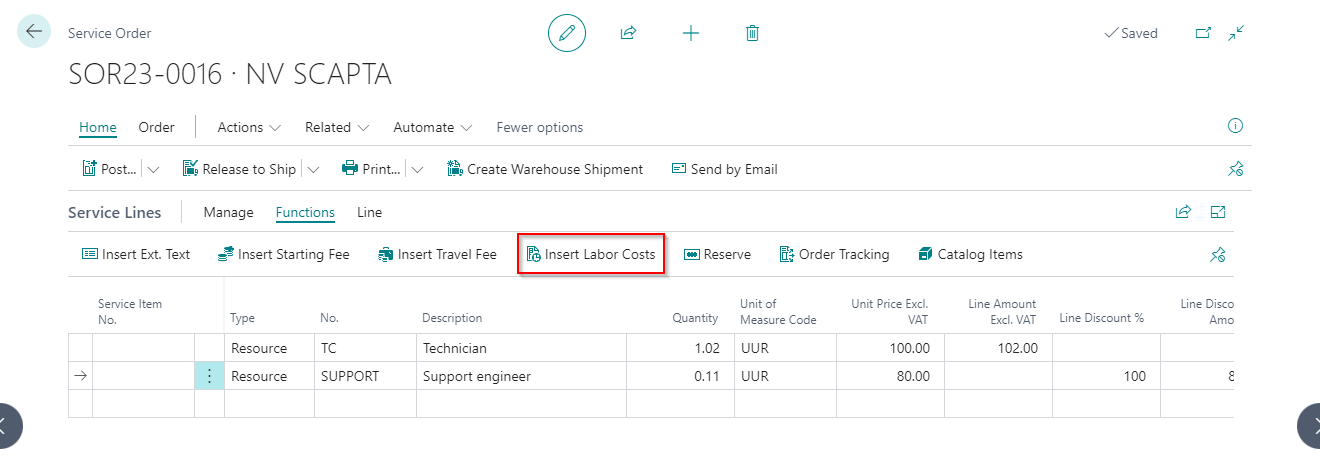
Task: Expand the Service Lines section to full view
Action: pos(1218,212)
